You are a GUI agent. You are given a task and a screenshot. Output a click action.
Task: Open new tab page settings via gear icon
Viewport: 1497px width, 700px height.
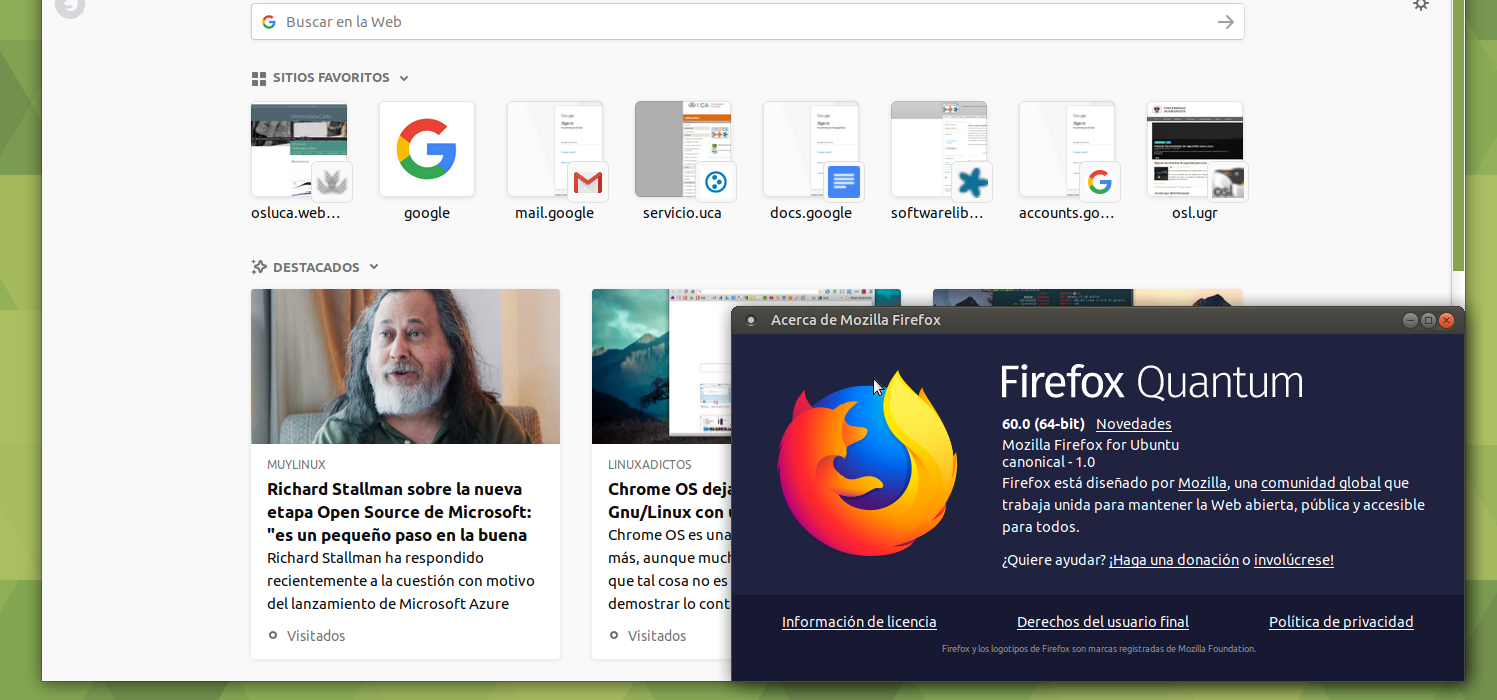(1421, 6)
